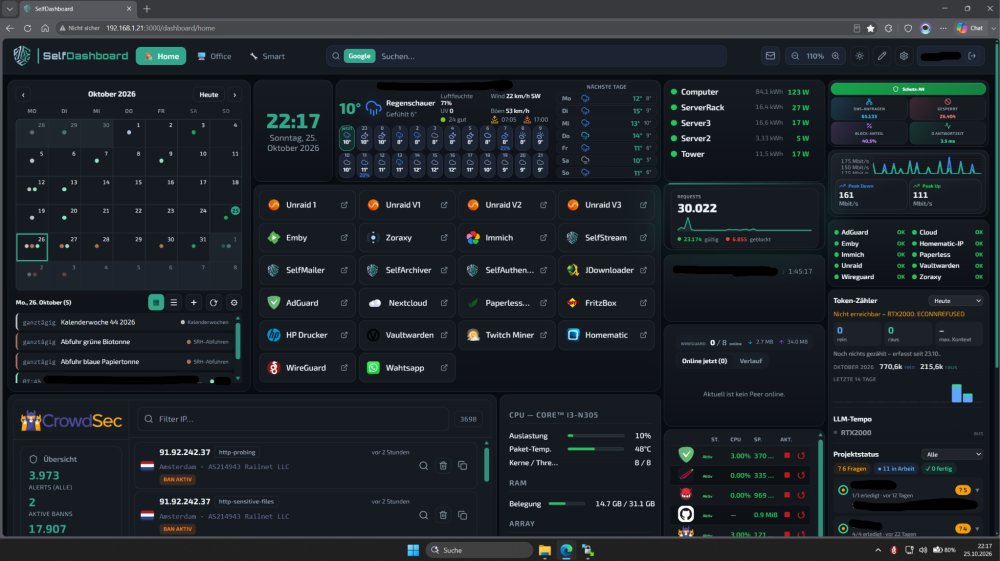Stop the AdGuard container in docker list
Image resolution: width=1000 pixels, height=561 pixels.
787,456
